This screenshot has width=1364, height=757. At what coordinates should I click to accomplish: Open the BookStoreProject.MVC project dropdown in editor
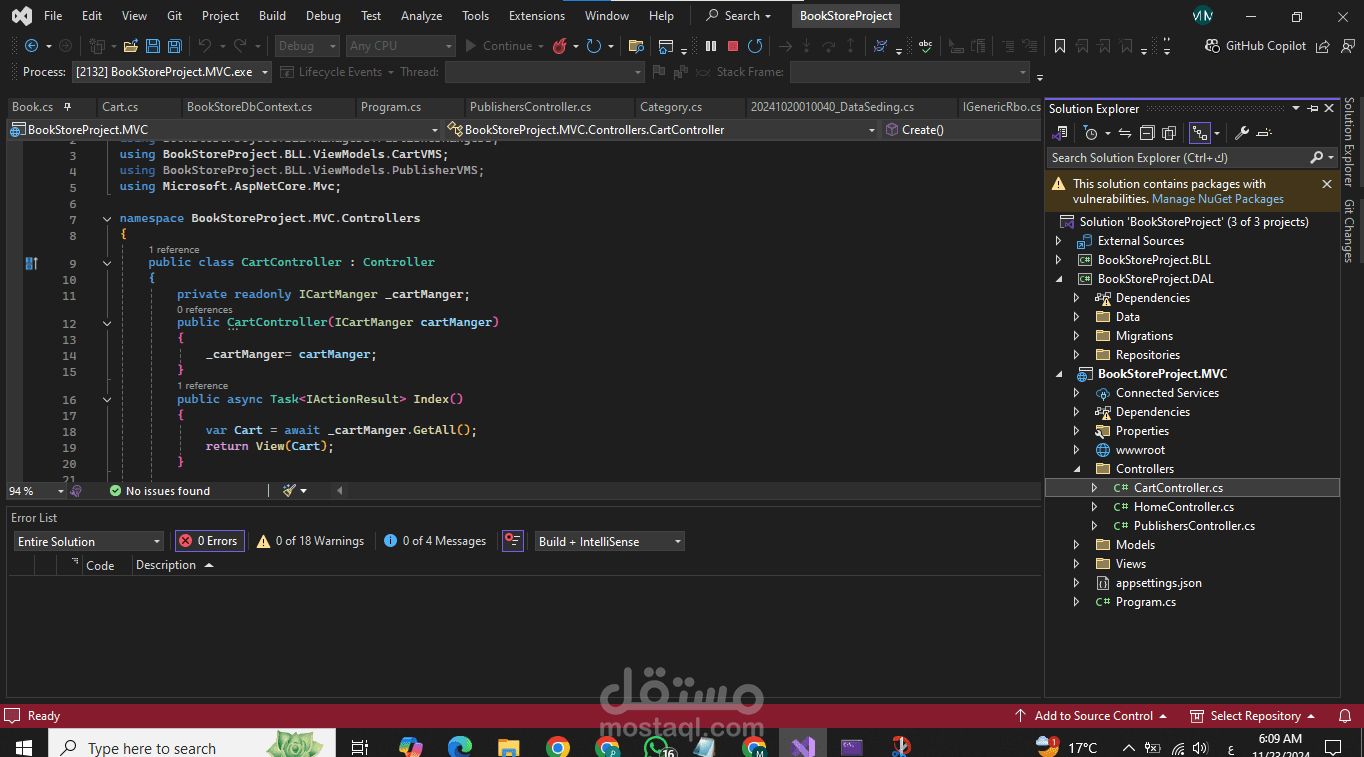pos(225,130)
